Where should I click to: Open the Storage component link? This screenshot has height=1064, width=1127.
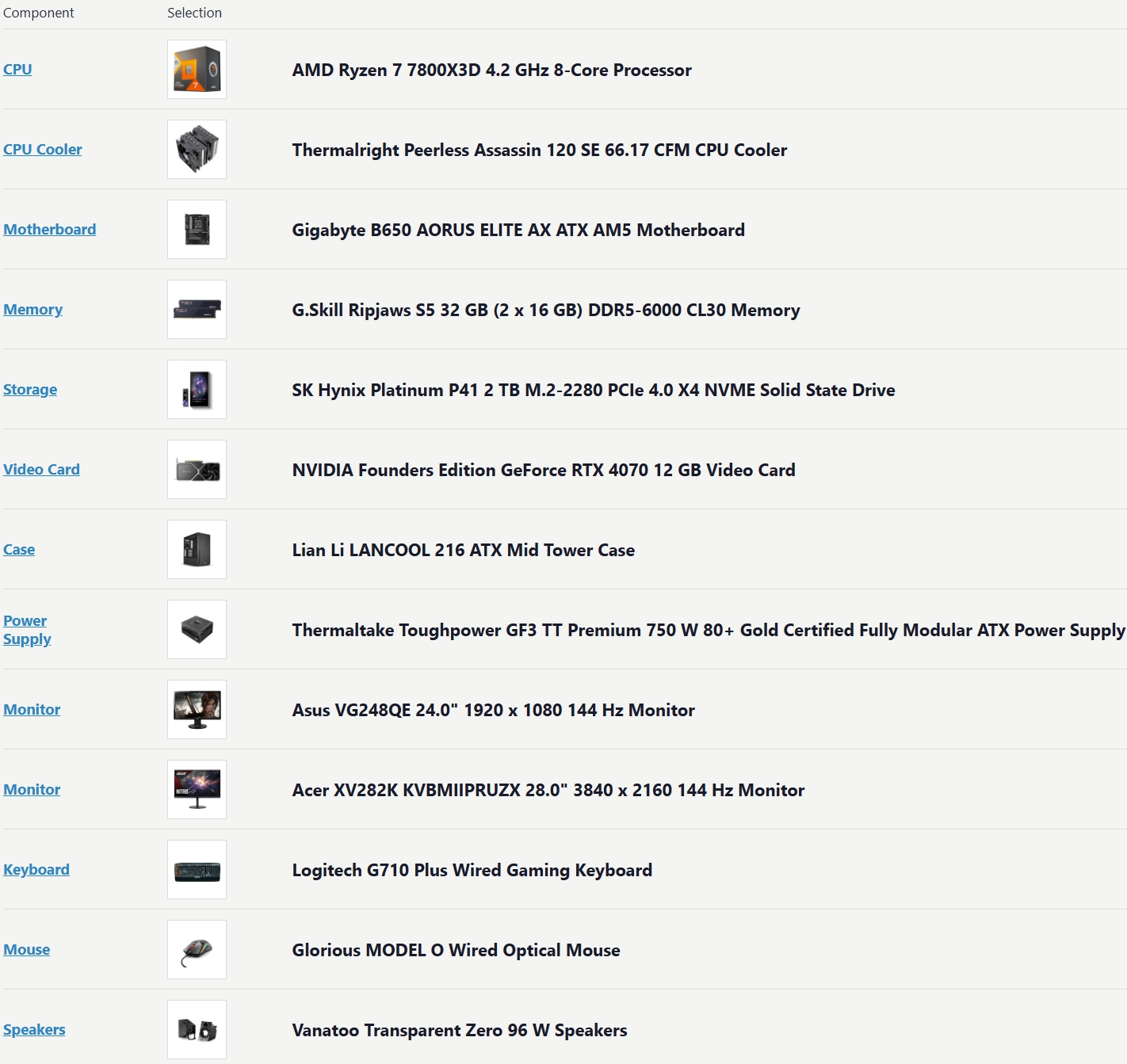pyautogui.click(x=30, y=389)
